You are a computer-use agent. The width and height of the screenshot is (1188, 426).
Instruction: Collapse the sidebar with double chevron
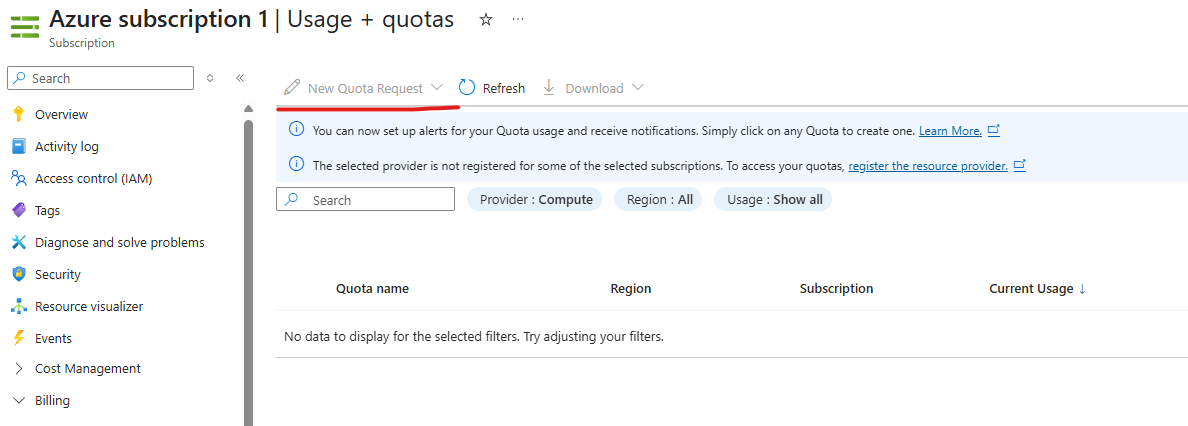(240, 78)
